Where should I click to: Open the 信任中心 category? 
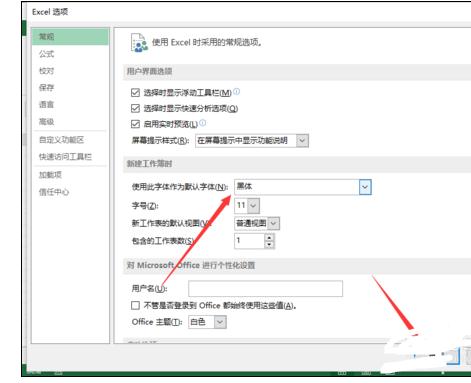(54, 192)
